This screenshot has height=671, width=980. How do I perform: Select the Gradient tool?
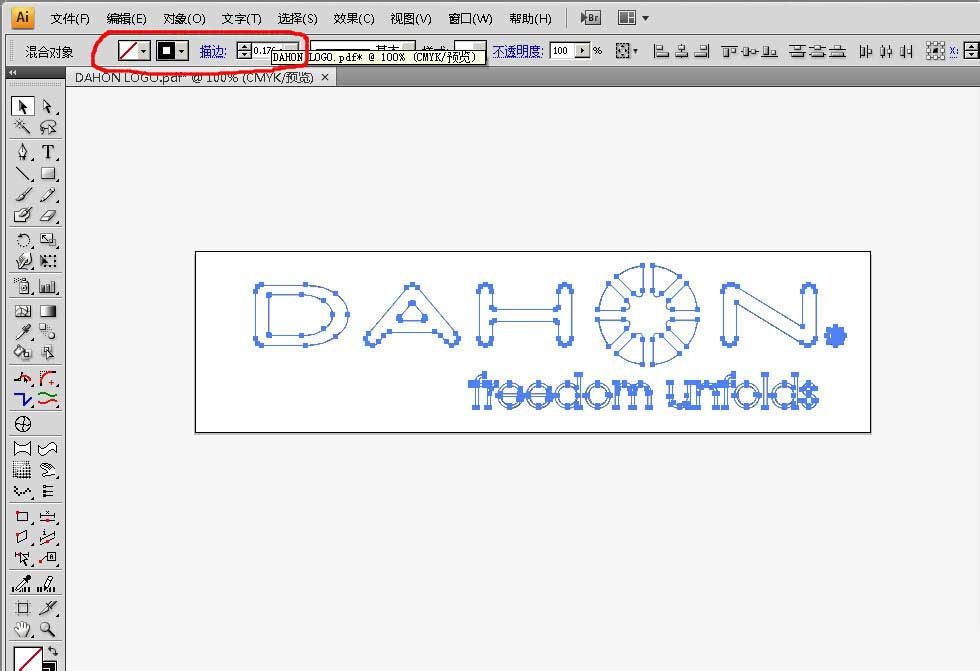tap(48, 311)
